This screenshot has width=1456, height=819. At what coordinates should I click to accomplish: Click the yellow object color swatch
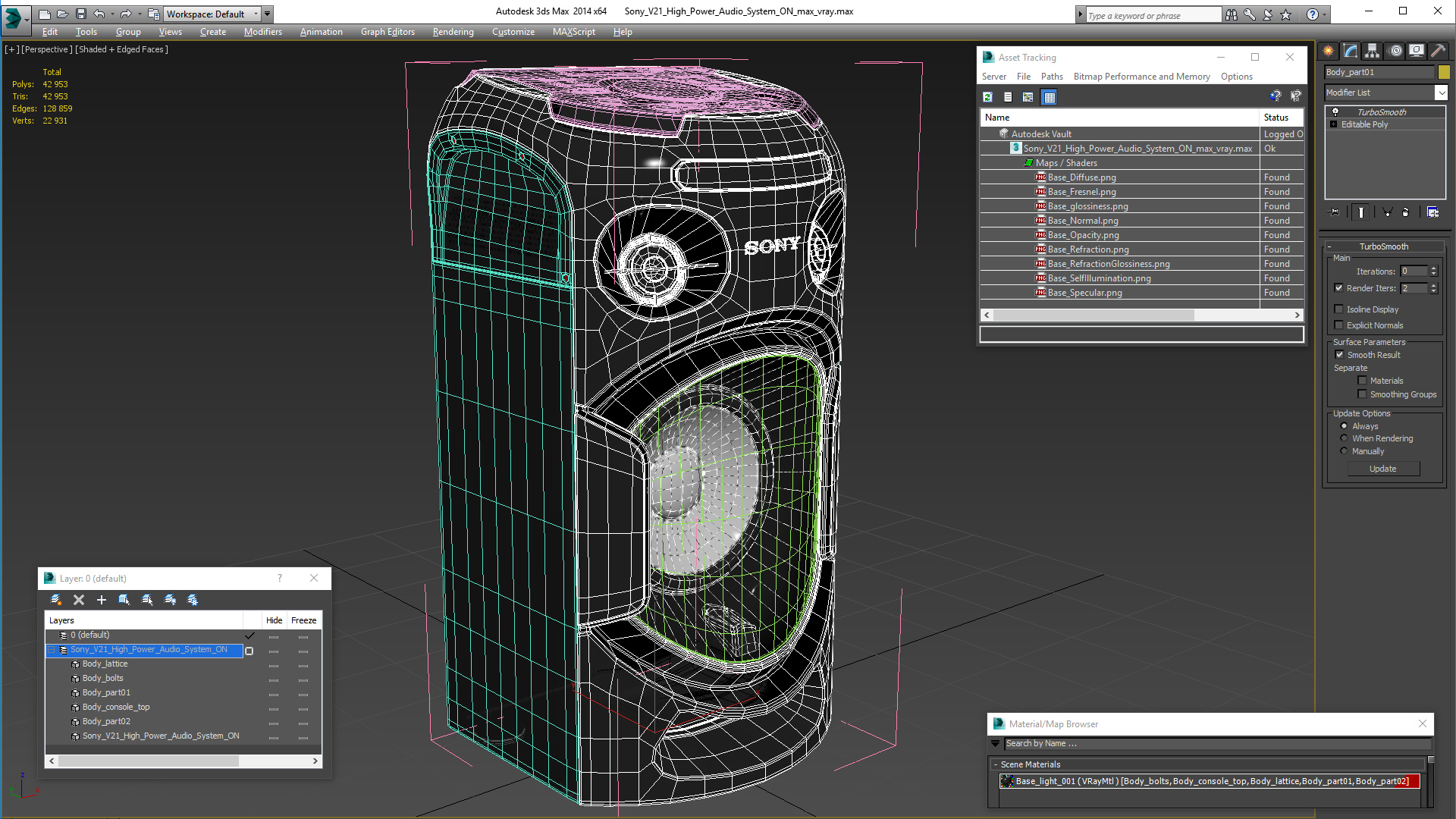coord(1443,72)
